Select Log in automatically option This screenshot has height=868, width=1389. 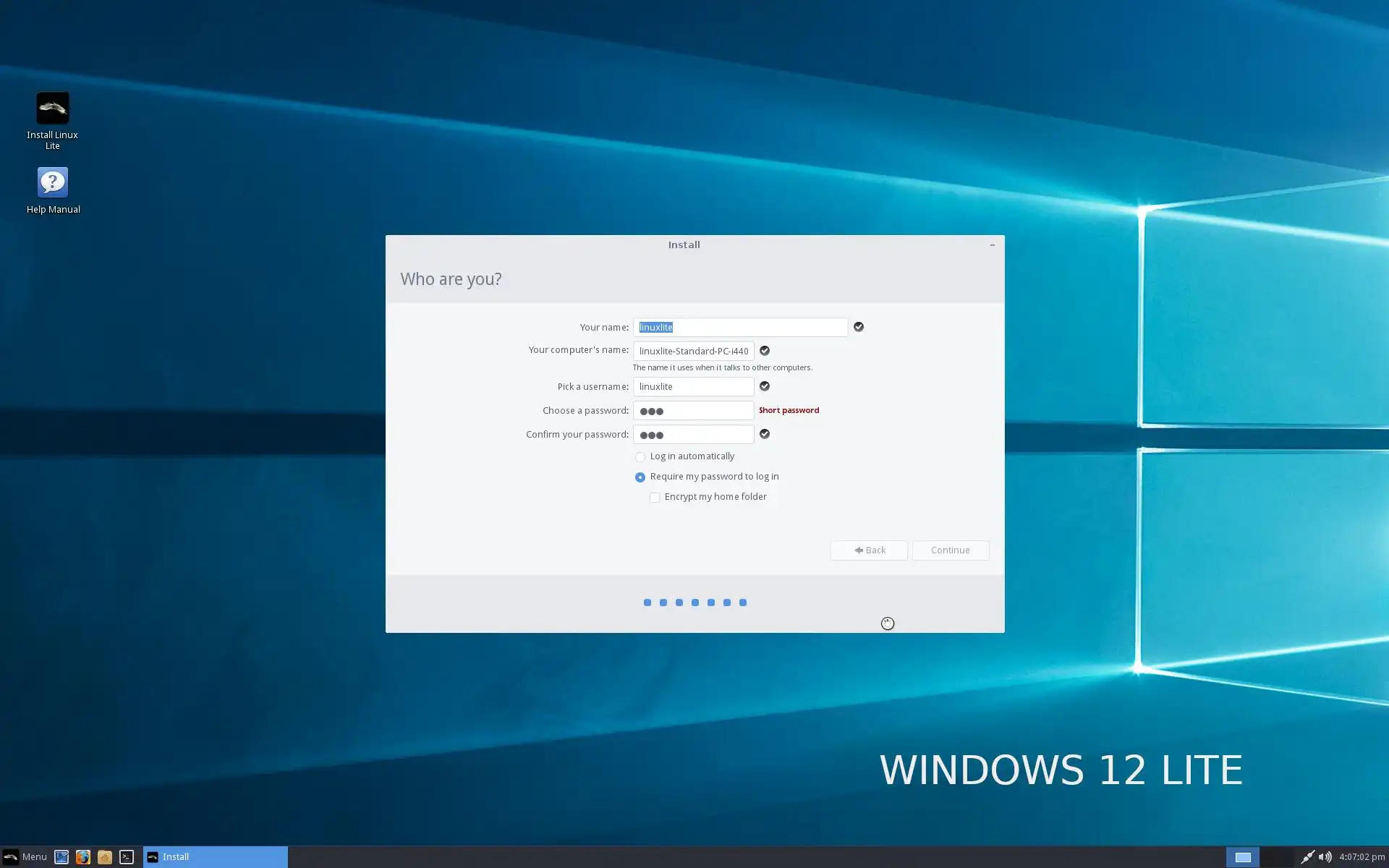pos(640,457)
